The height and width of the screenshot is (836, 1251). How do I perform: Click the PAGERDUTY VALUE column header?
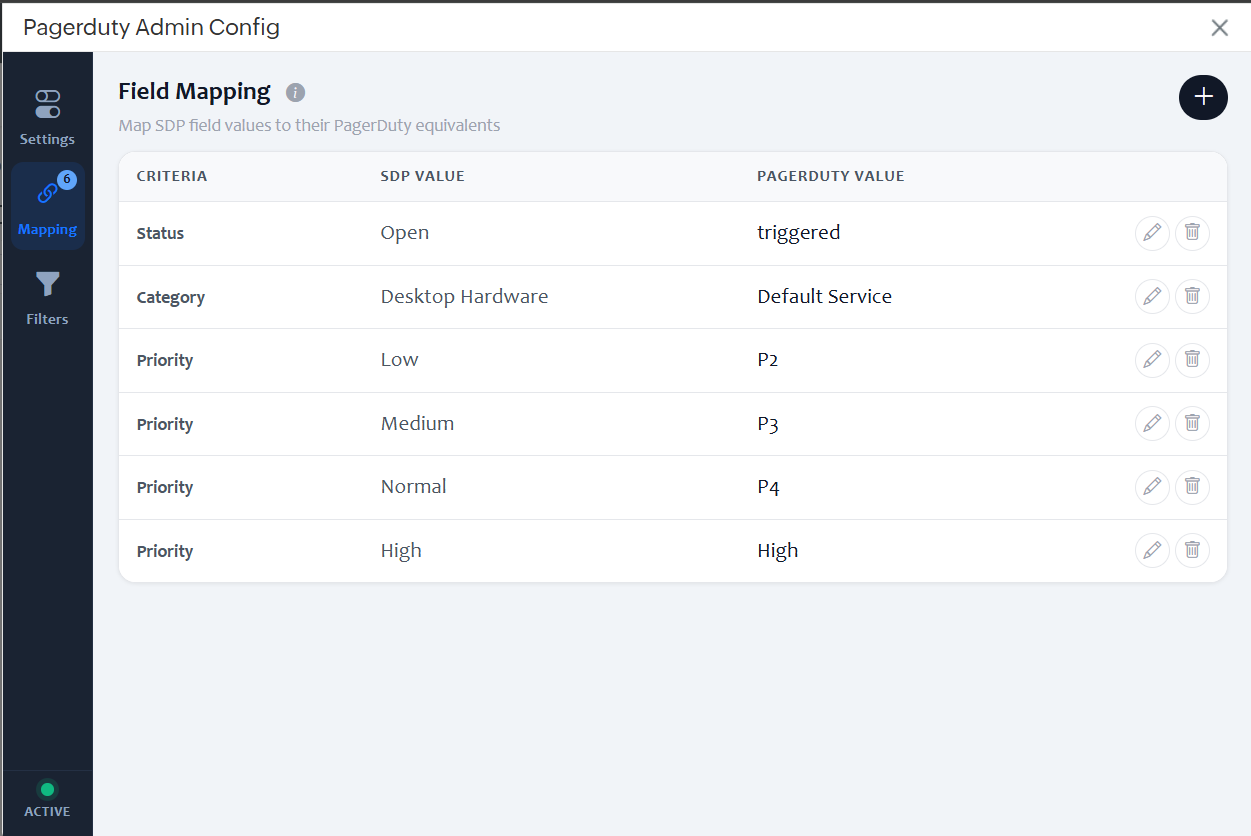tap(831, 176)
